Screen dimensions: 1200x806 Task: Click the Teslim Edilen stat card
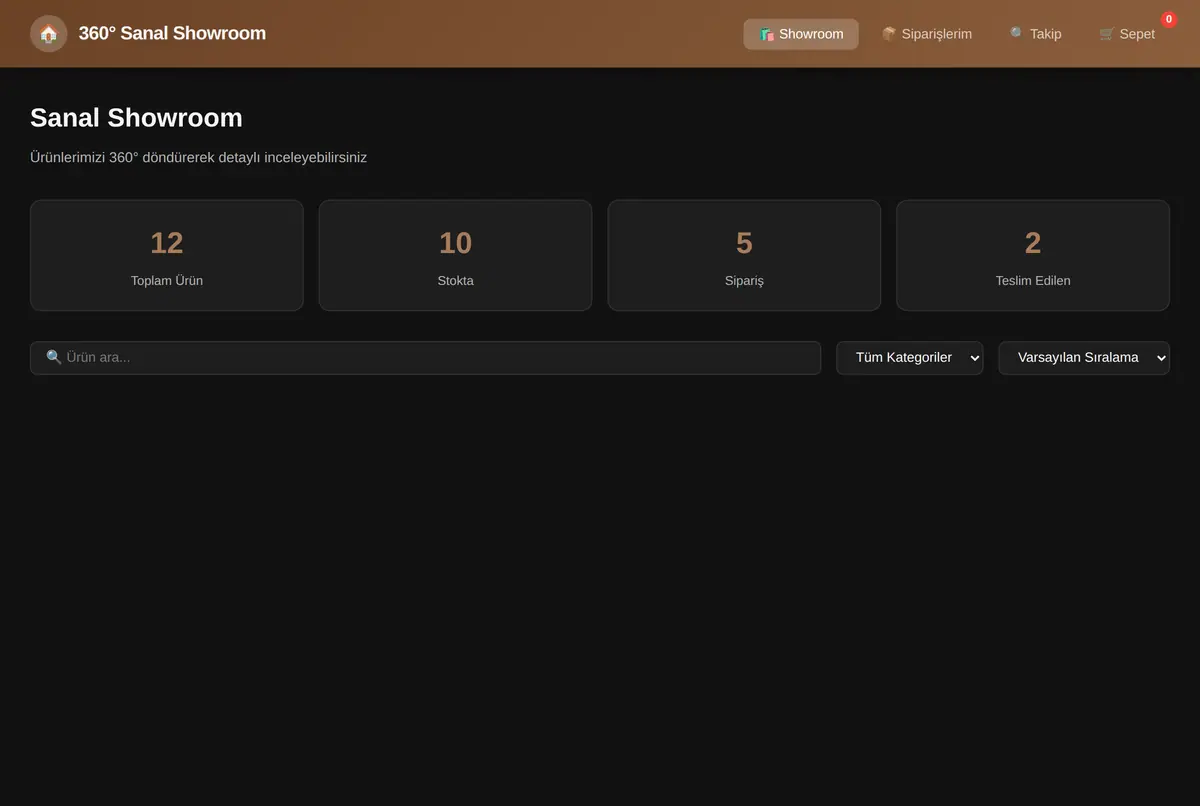point(1033,255)
